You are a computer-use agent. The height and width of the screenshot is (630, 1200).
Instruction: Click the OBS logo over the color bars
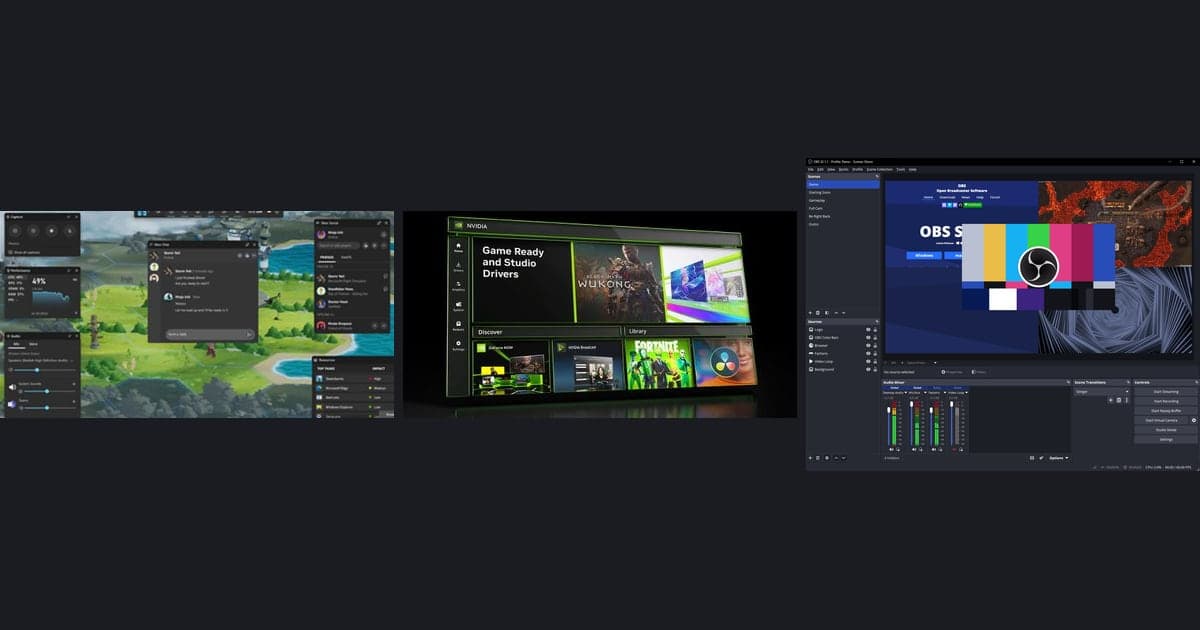pos(1037,267)
